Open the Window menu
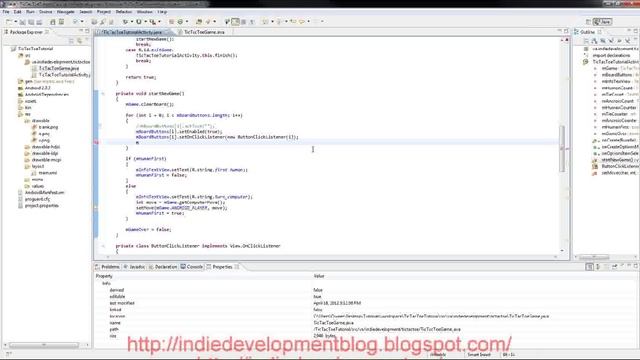640x360 pixels. pyautogui.click(x=144, y=12)
